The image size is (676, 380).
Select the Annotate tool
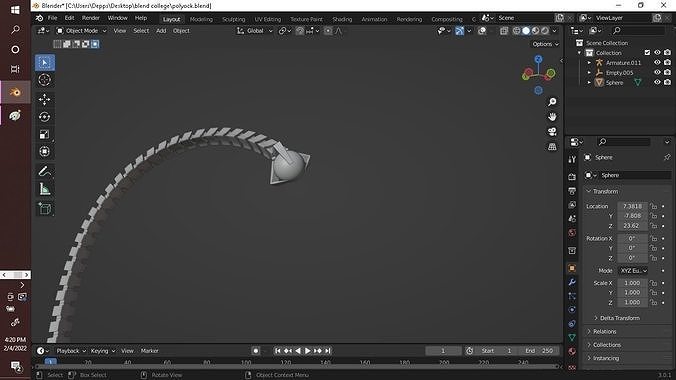pyautogui.click(x=44, y=172)
